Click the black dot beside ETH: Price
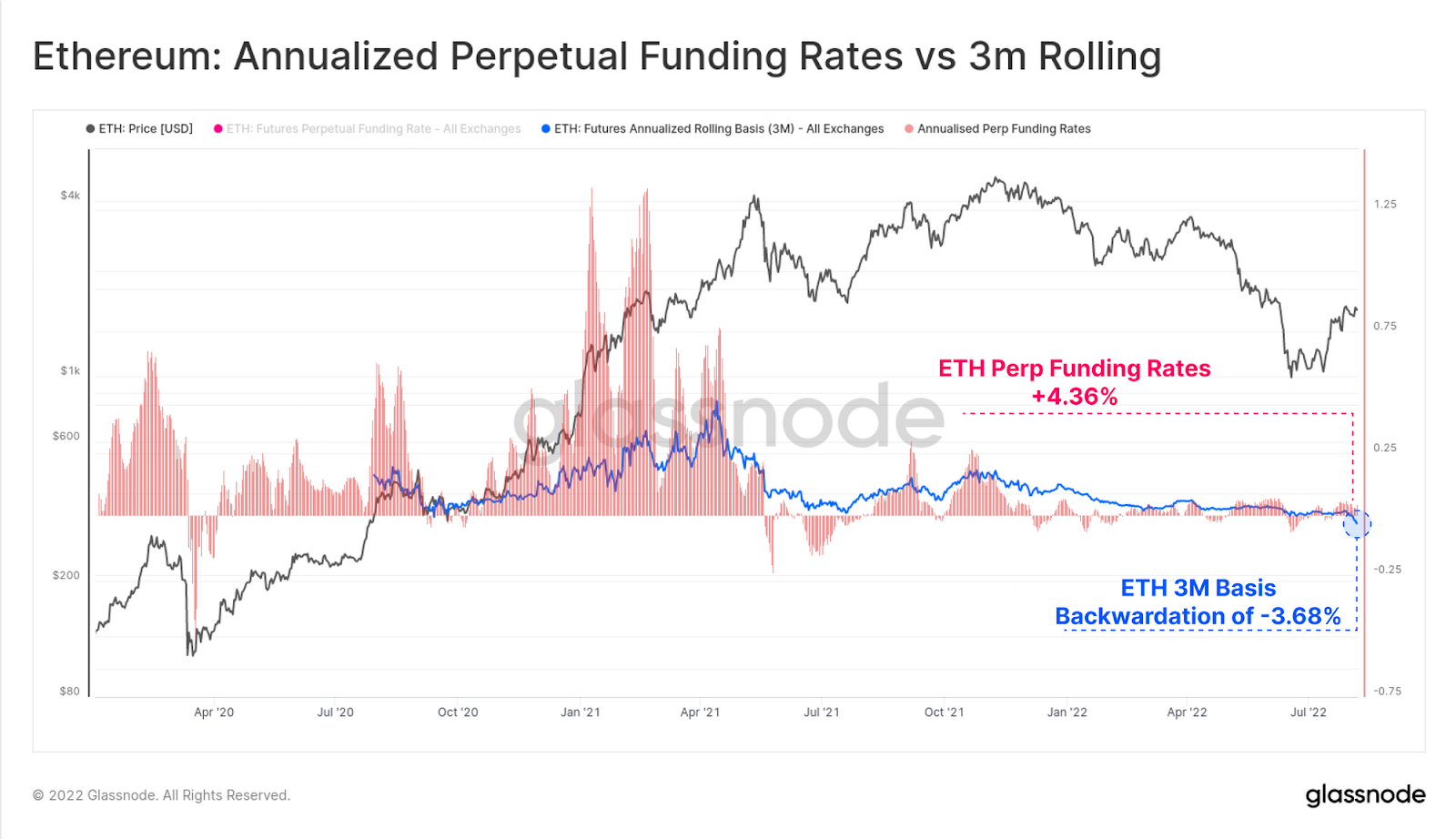 click(90, 128)
